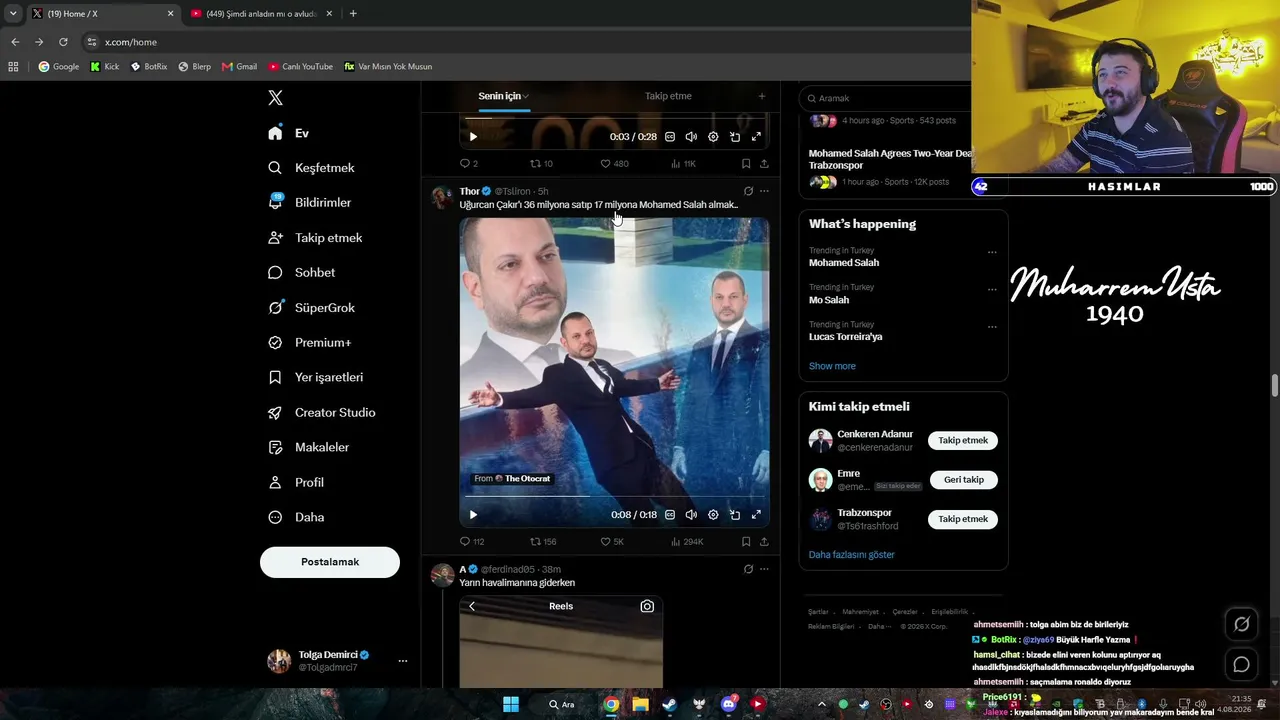Toggle captions on Thor's video
This screenshot has width=1280, height=720.
pos(670,515)
